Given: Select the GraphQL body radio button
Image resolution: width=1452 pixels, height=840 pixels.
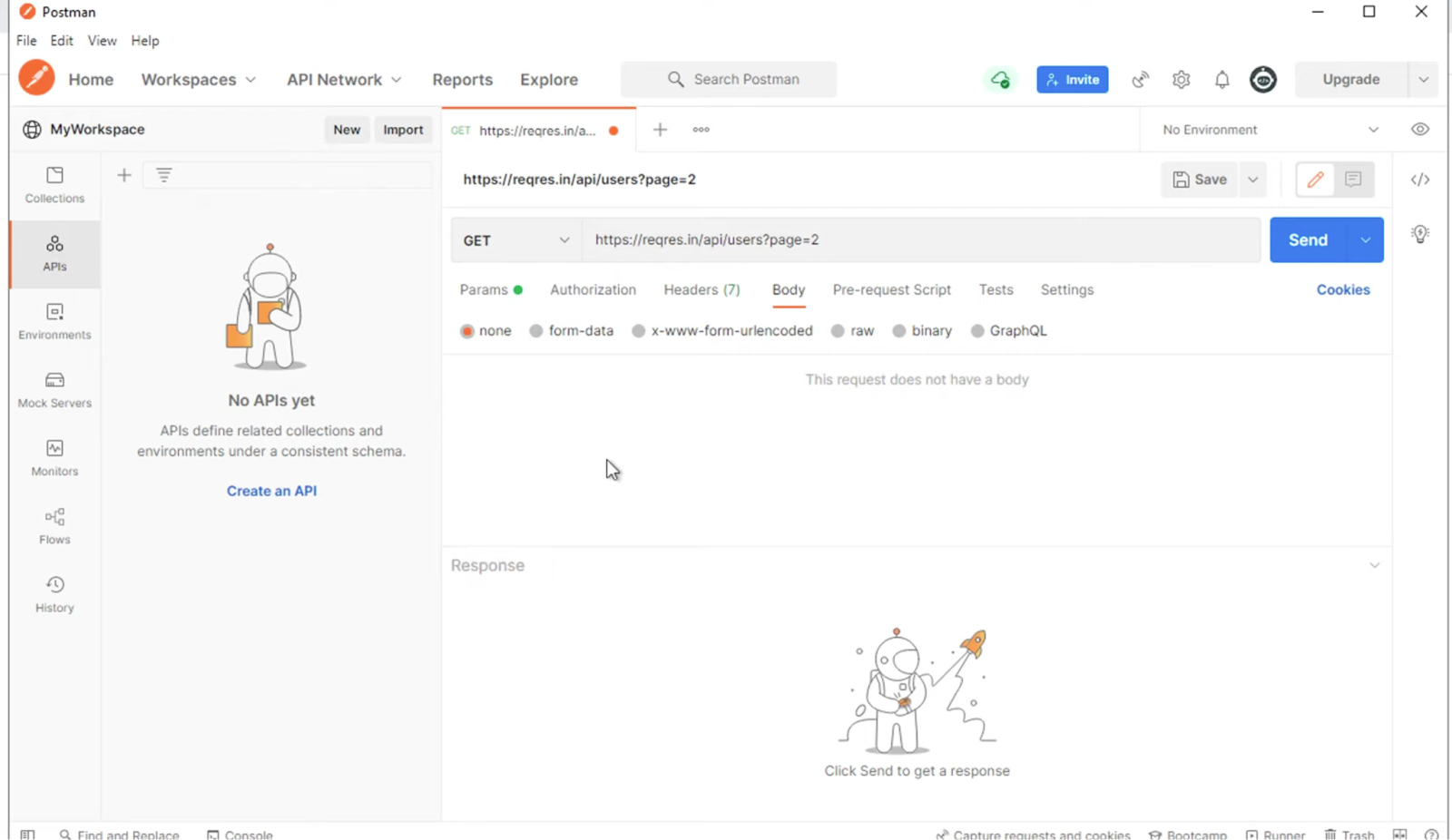Looking at the screenshot, I should 977,331.
